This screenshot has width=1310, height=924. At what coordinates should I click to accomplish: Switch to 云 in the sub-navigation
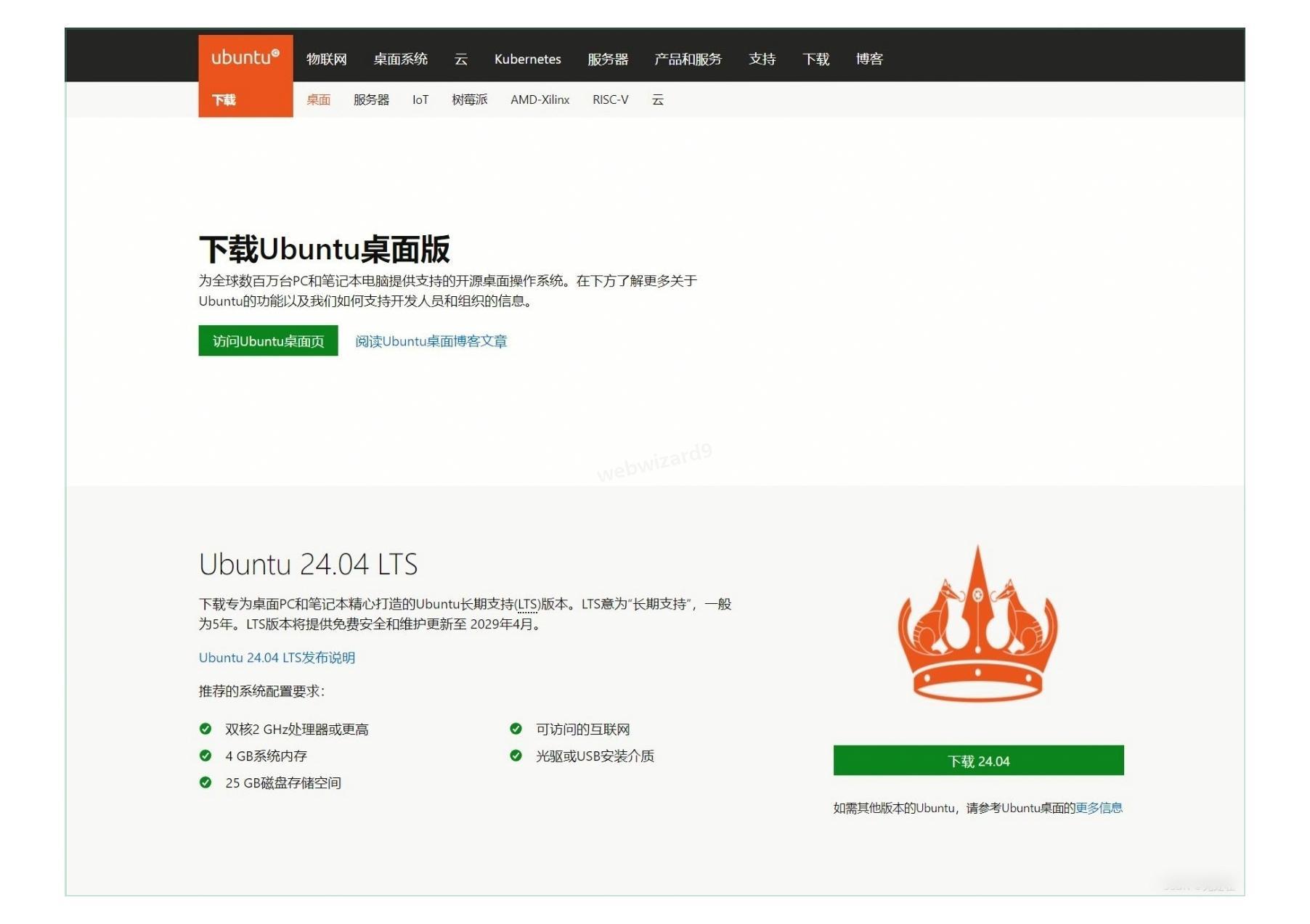[658, 99]
